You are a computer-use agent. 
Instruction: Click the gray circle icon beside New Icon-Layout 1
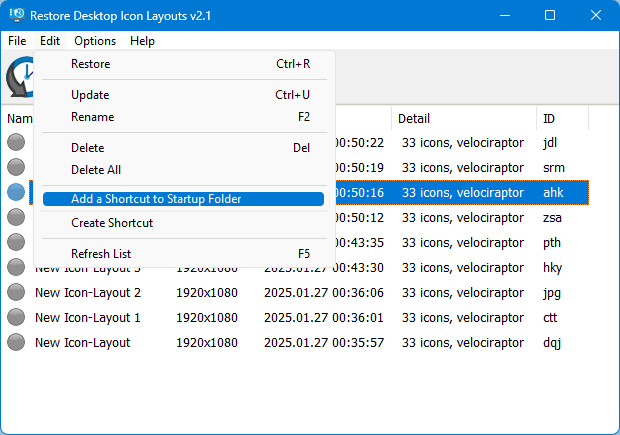pyautogui.click(x=16, y=317)
